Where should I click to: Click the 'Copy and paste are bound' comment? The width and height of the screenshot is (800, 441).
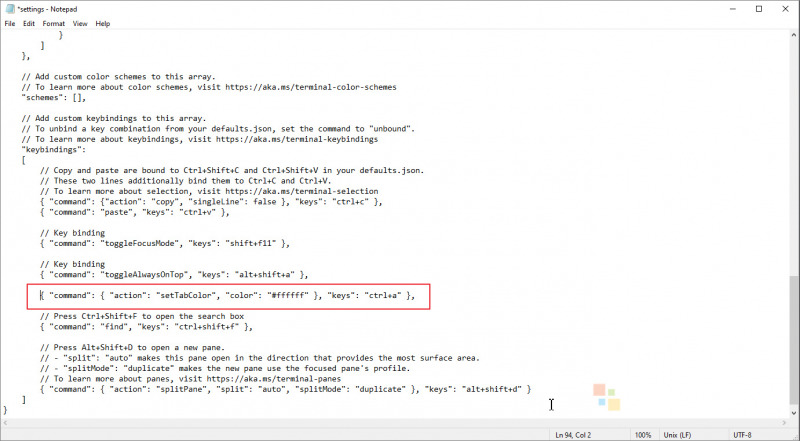click(232, 170)
